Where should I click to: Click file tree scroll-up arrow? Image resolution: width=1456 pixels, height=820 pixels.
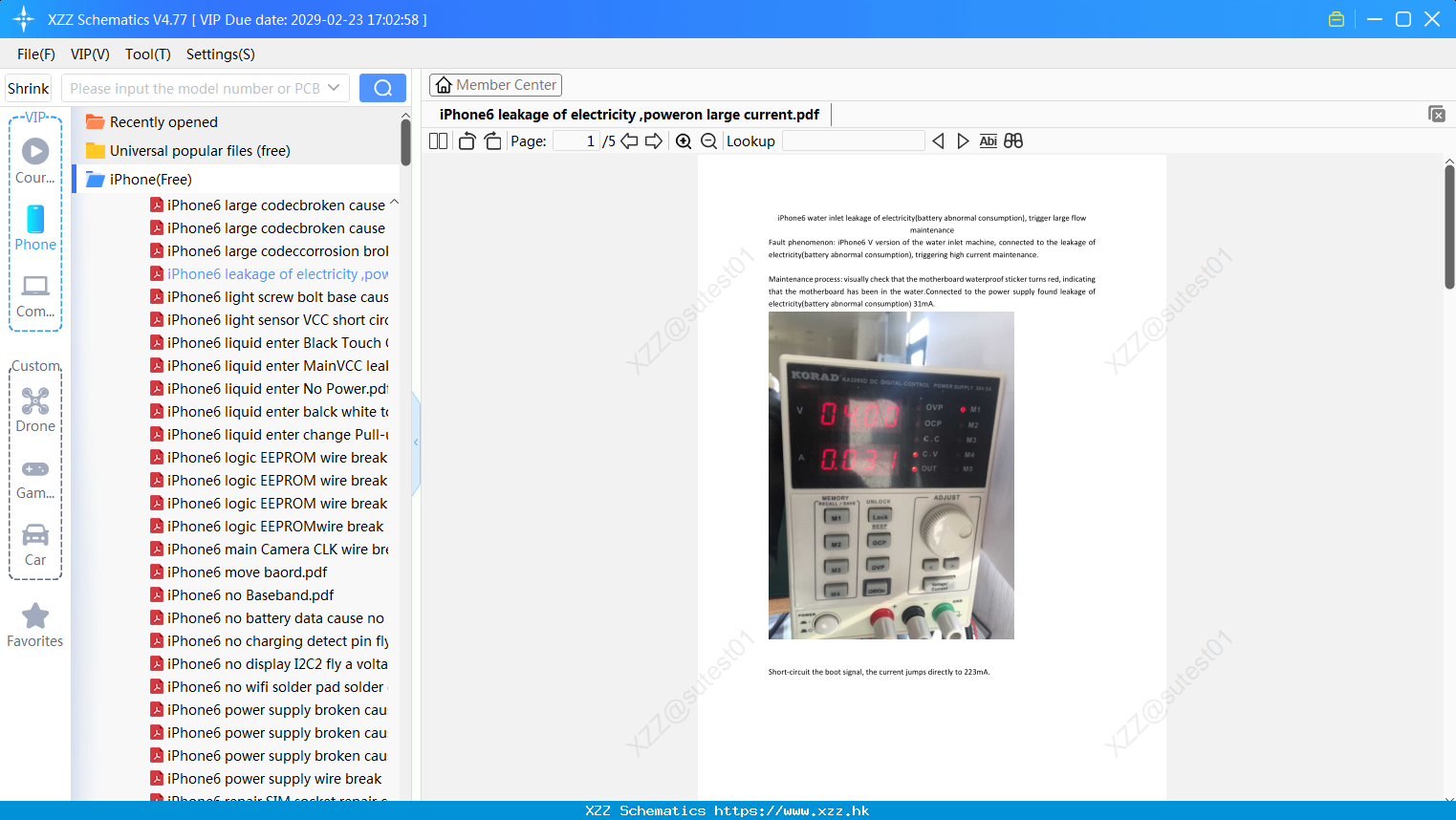tap(405, 116)
